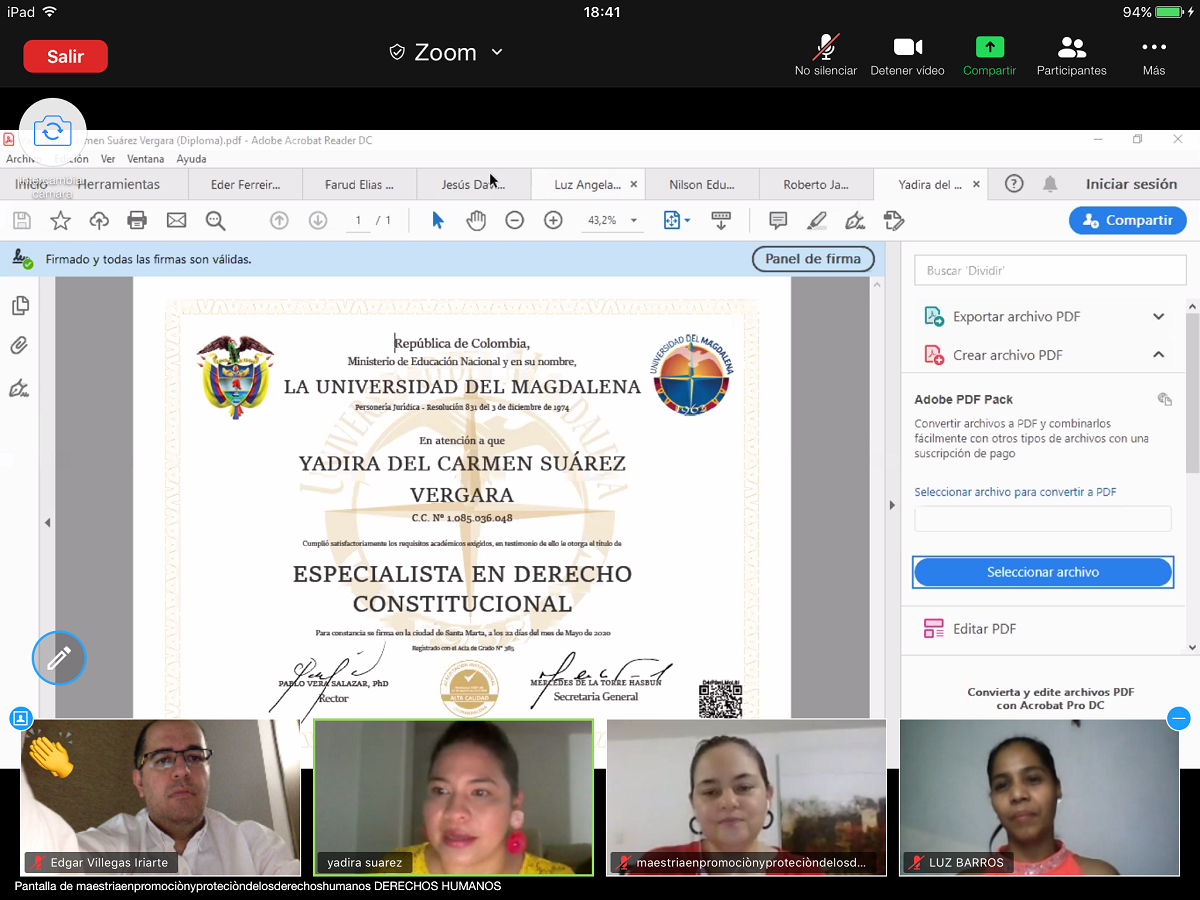Open Panel de firma
Image resolution: width=1200 pixels, height=900 pixels.
coord(813,259)
